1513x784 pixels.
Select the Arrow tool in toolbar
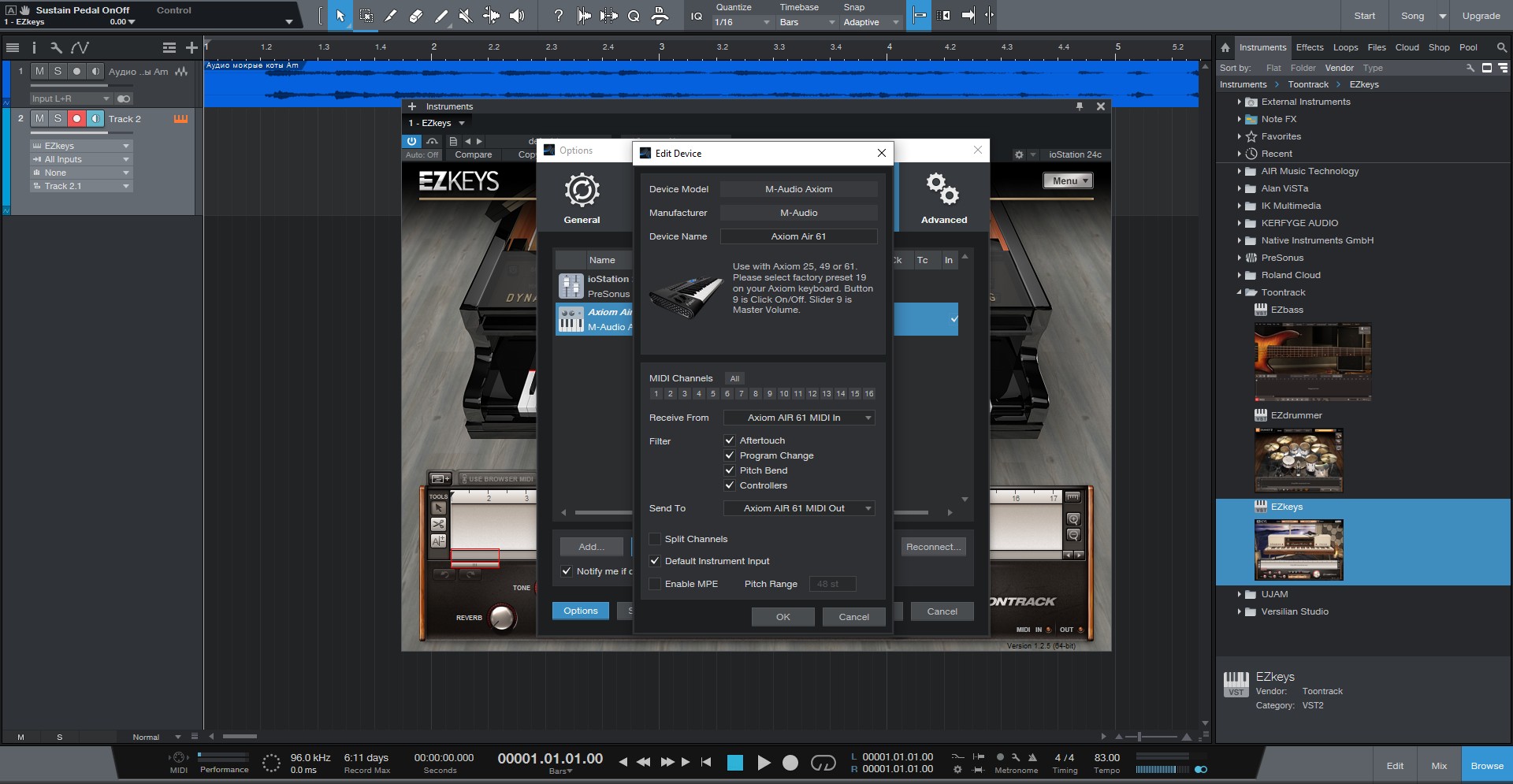click(340, 16)
